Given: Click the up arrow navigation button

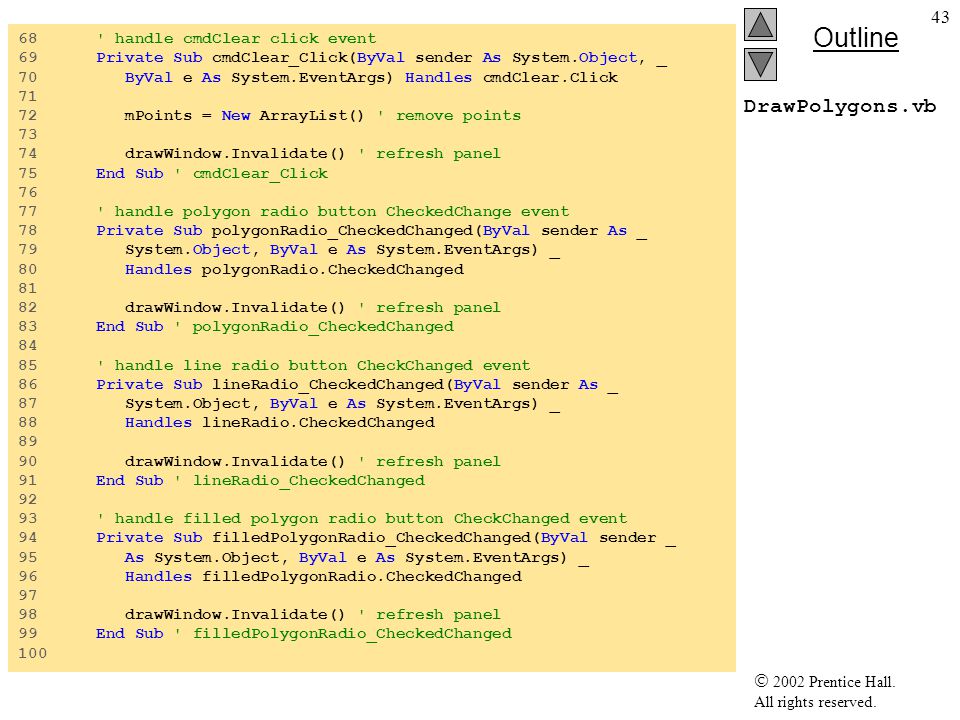Looking at the screenshot, I should click(x=760, y=24).
